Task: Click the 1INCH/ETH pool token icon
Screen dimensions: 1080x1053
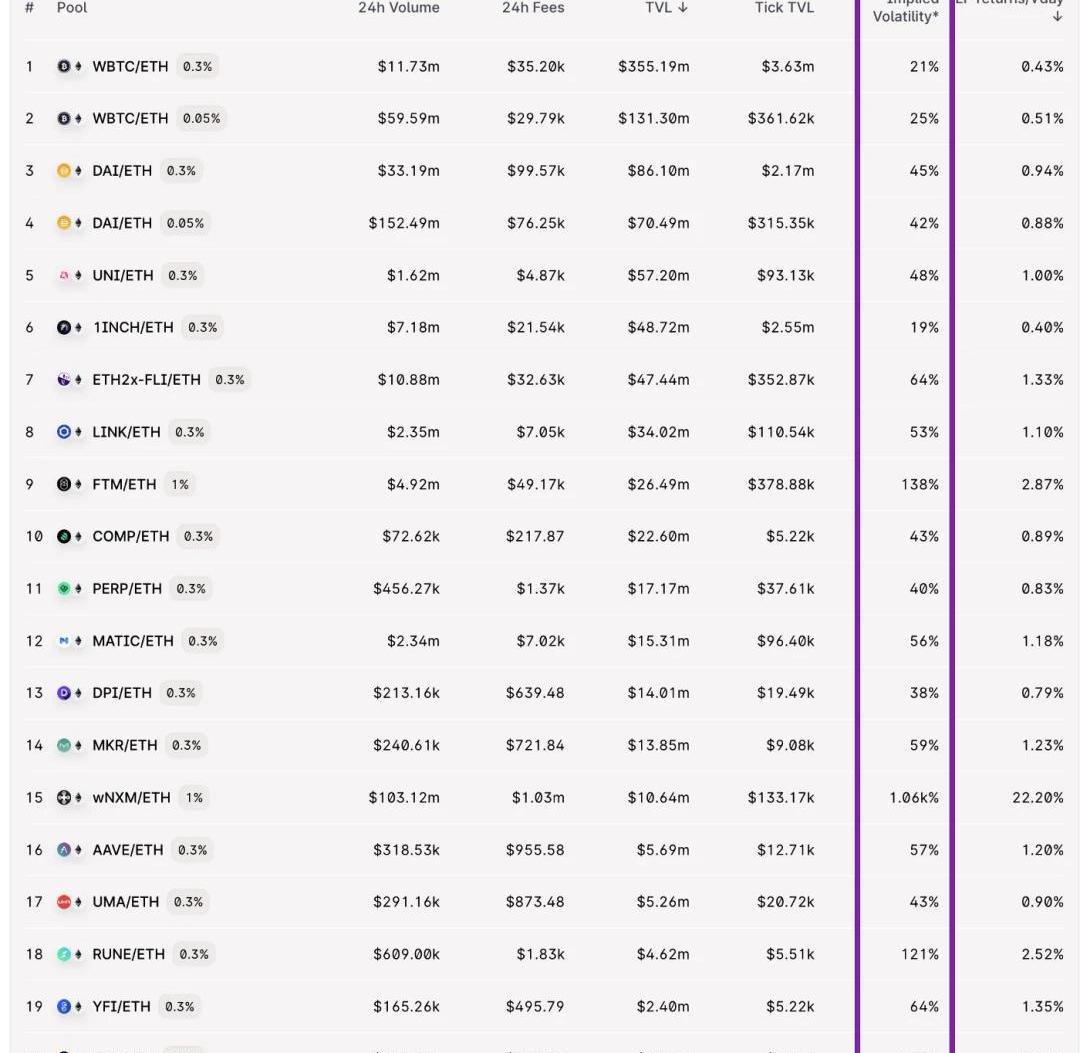Action: (x=65, y=327)
